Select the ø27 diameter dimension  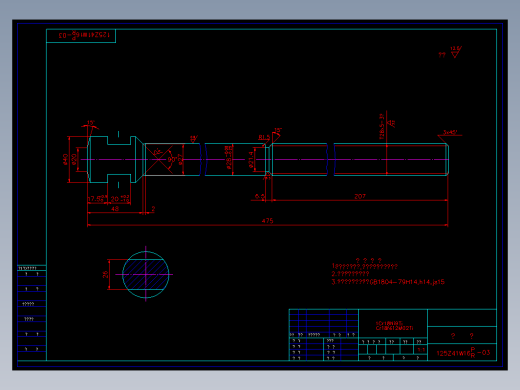pyautogui.click(x=180, y=159)
